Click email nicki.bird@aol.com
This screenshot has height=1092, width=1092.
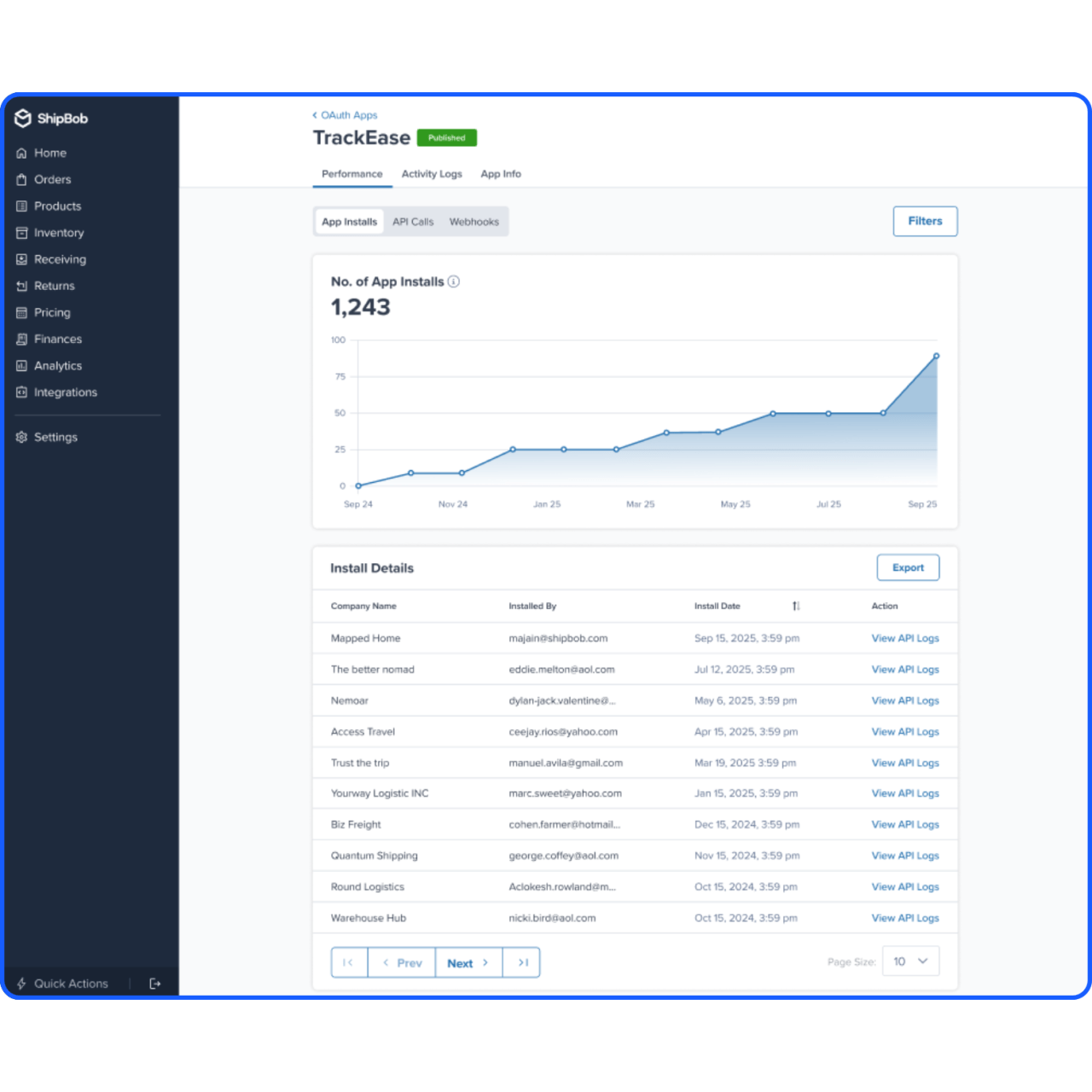552,918
